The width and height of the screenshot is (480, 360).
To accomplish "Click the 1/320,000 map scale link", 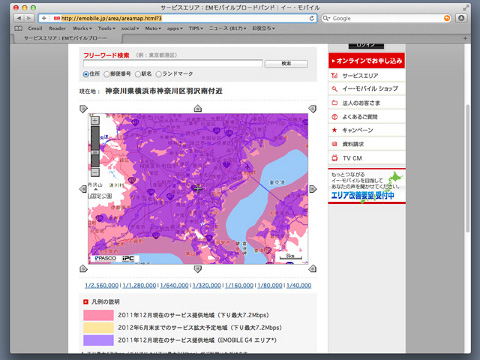I will pos(207,286).
